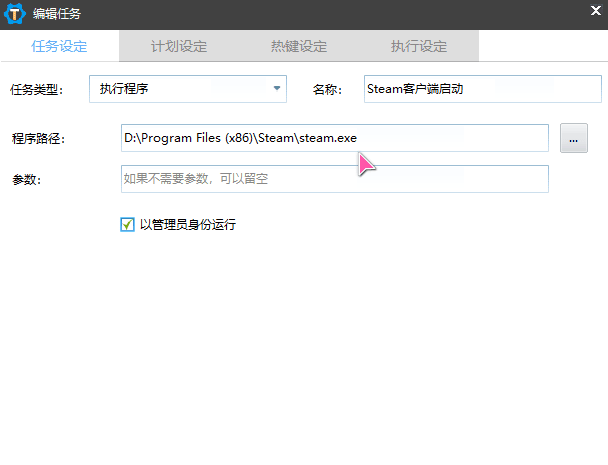Click the empty 参数 input field
The width and height of the screenshot is (608, 465).
coord(334,179)
